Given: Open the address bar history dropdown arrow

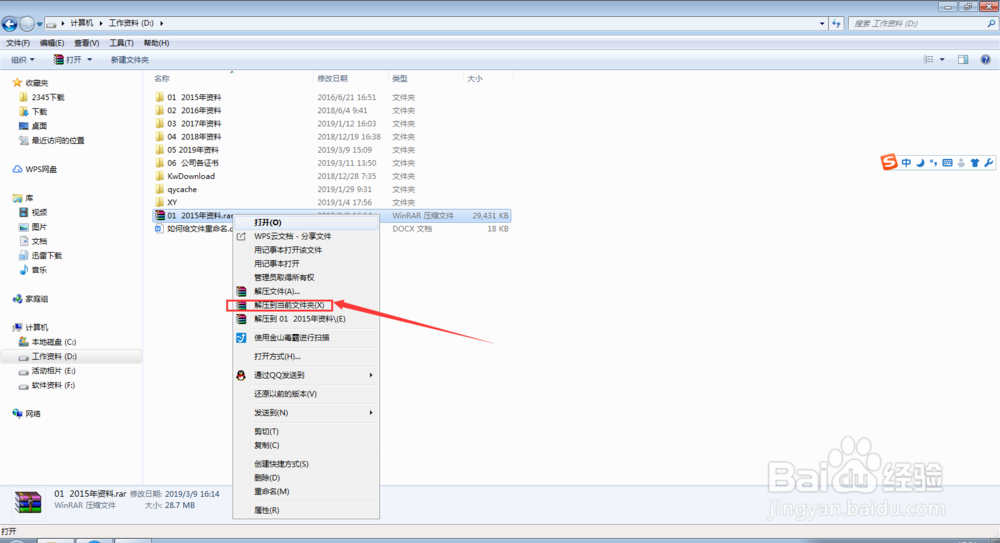Looking at the screenshot, I should [x=821, y=24].
